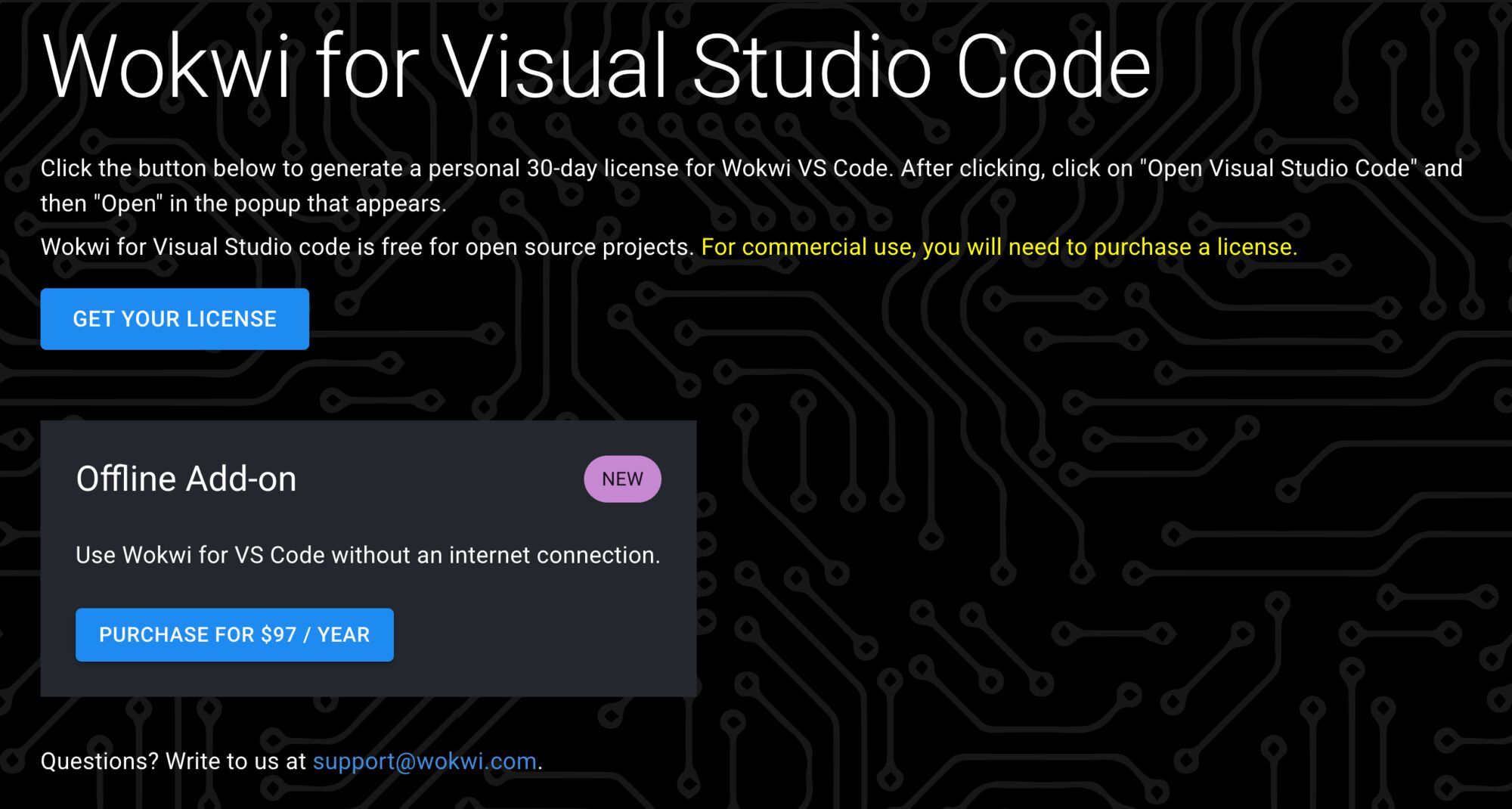Click the yellow commercial use license notice
Viewport: 1512px width, 809px height.
(x=998, y=247)
